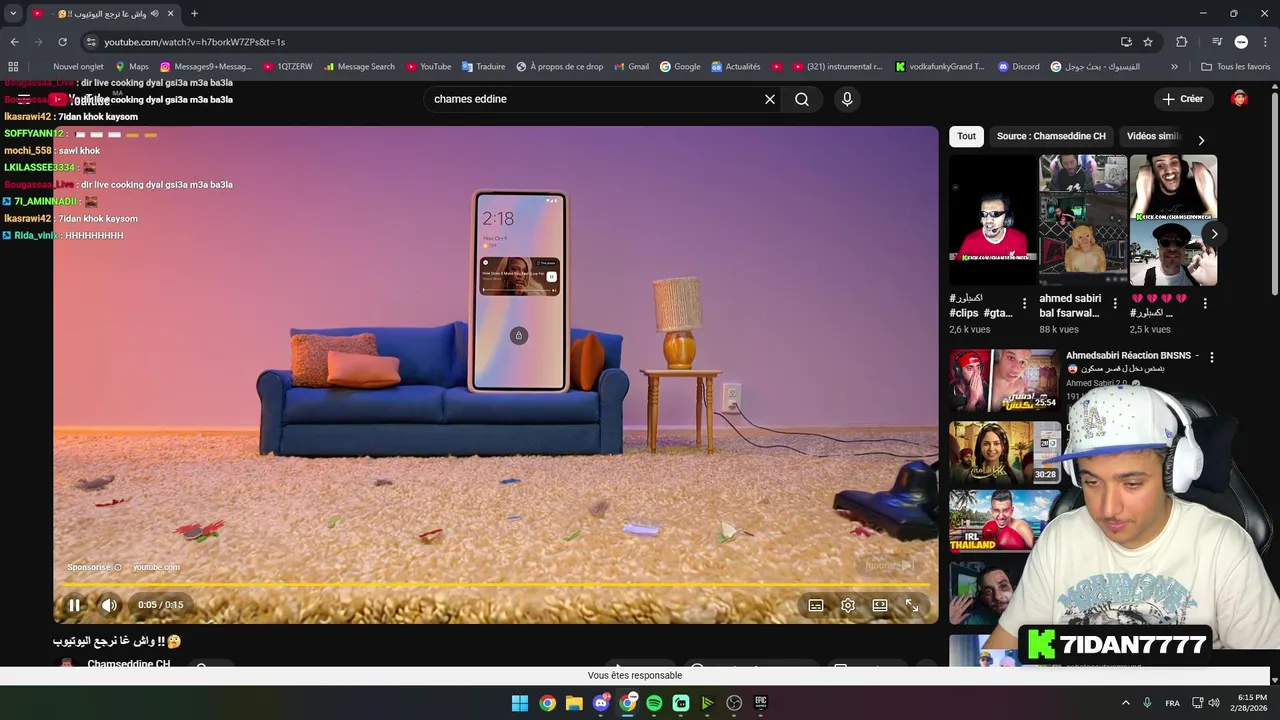Expand hidden bookmarks with chevron

(1174, 67)
